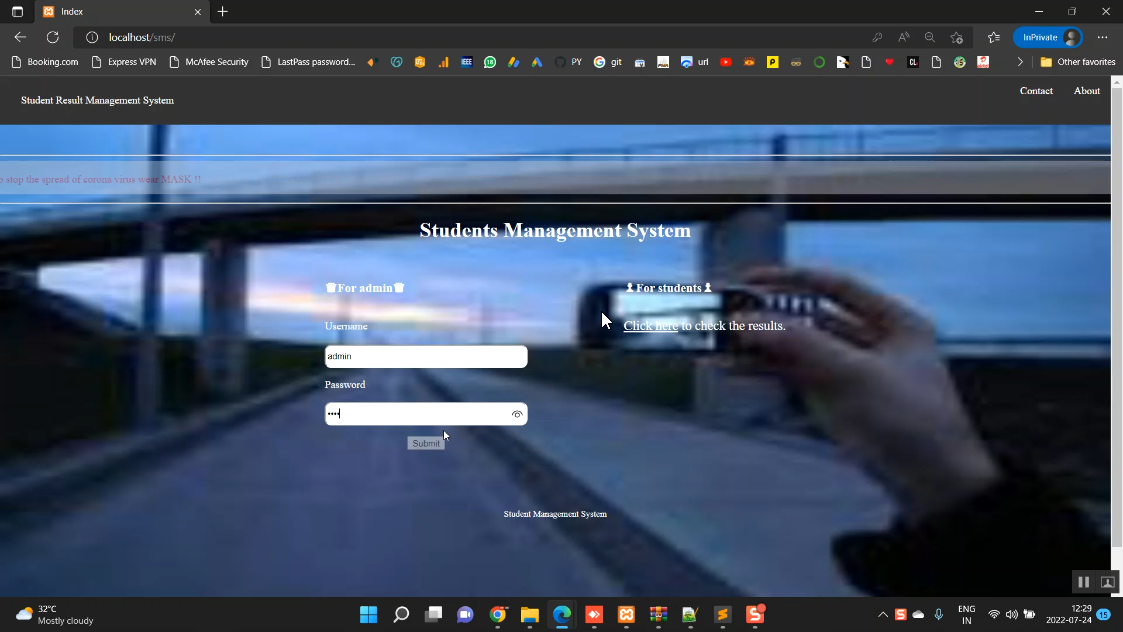
Task: Focus the Username input field
Action: tap(425, 356)
